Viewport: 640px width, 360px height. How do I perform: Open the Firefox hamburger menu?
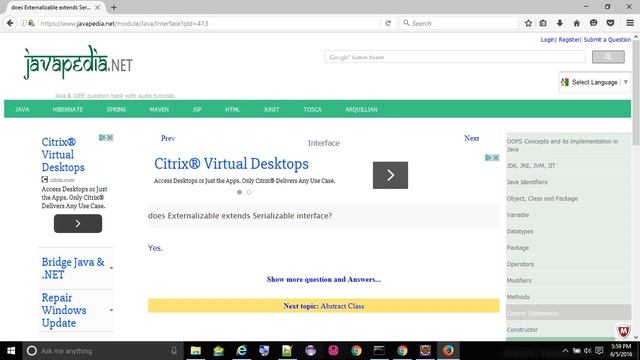tap(630, 23)
